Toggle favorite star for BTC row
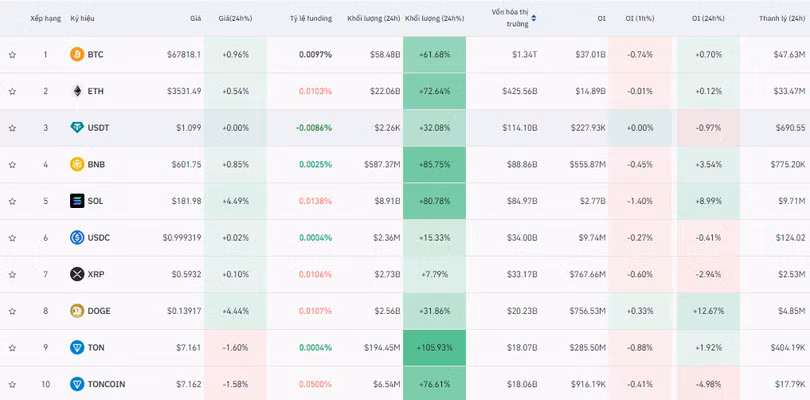The height and width of the screenshot is (400, 810). point(12,54)
